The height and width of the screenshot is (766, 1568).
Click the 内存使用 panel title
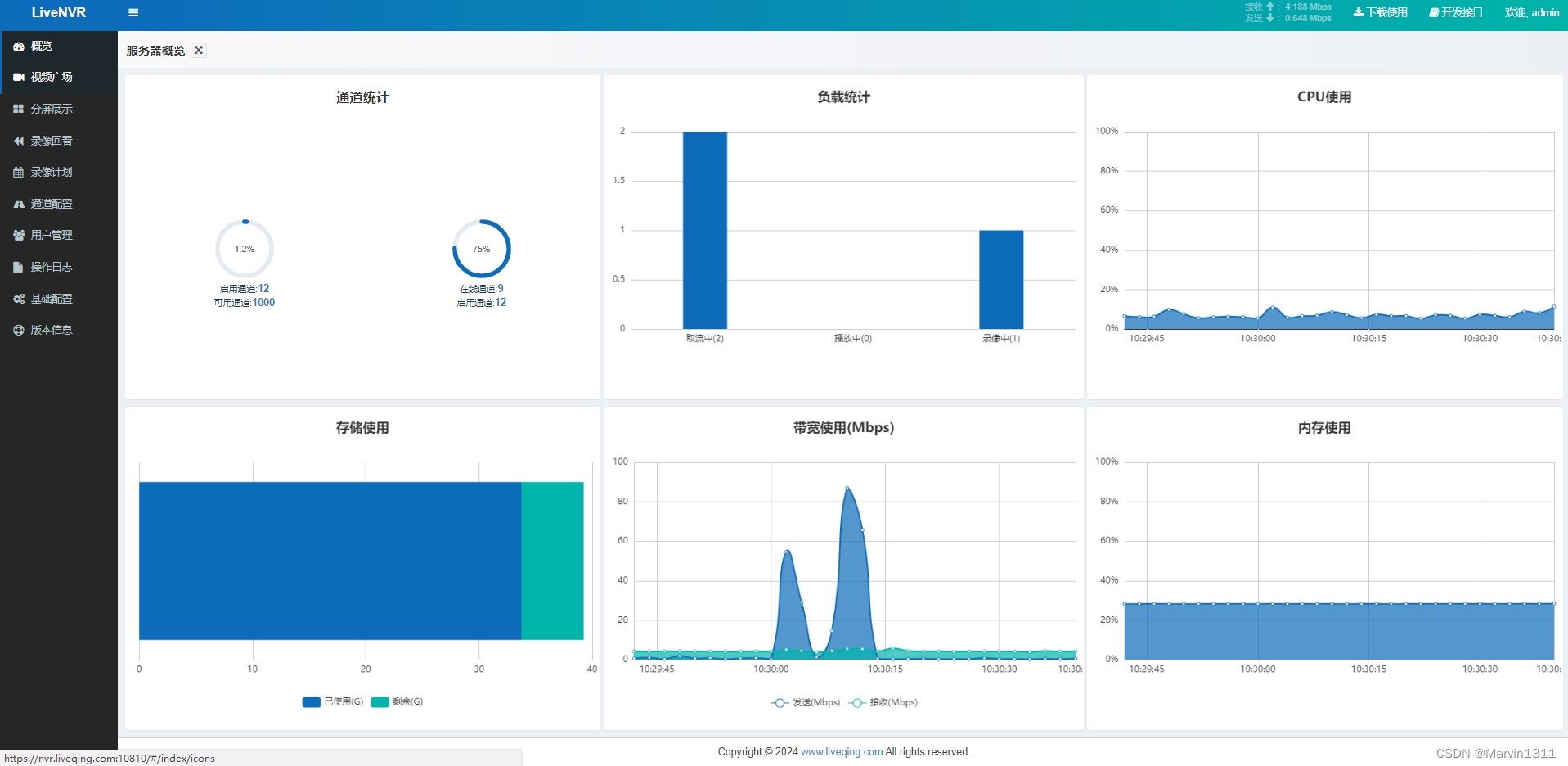1324,428
